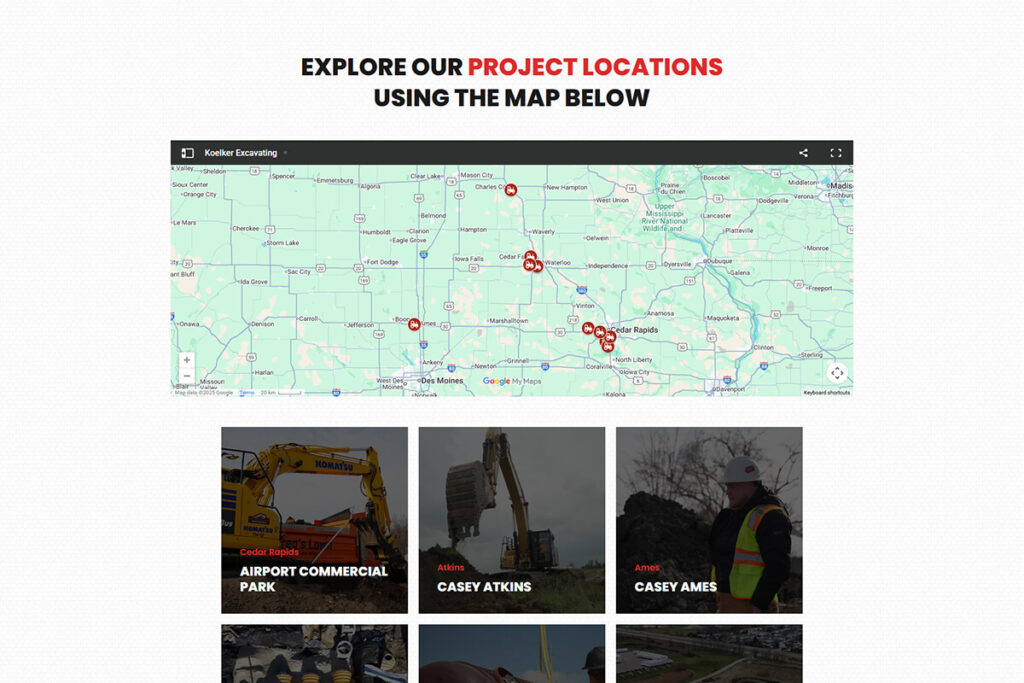
Task: Share the Koelker Excavating map
Action: click(803, 153)
